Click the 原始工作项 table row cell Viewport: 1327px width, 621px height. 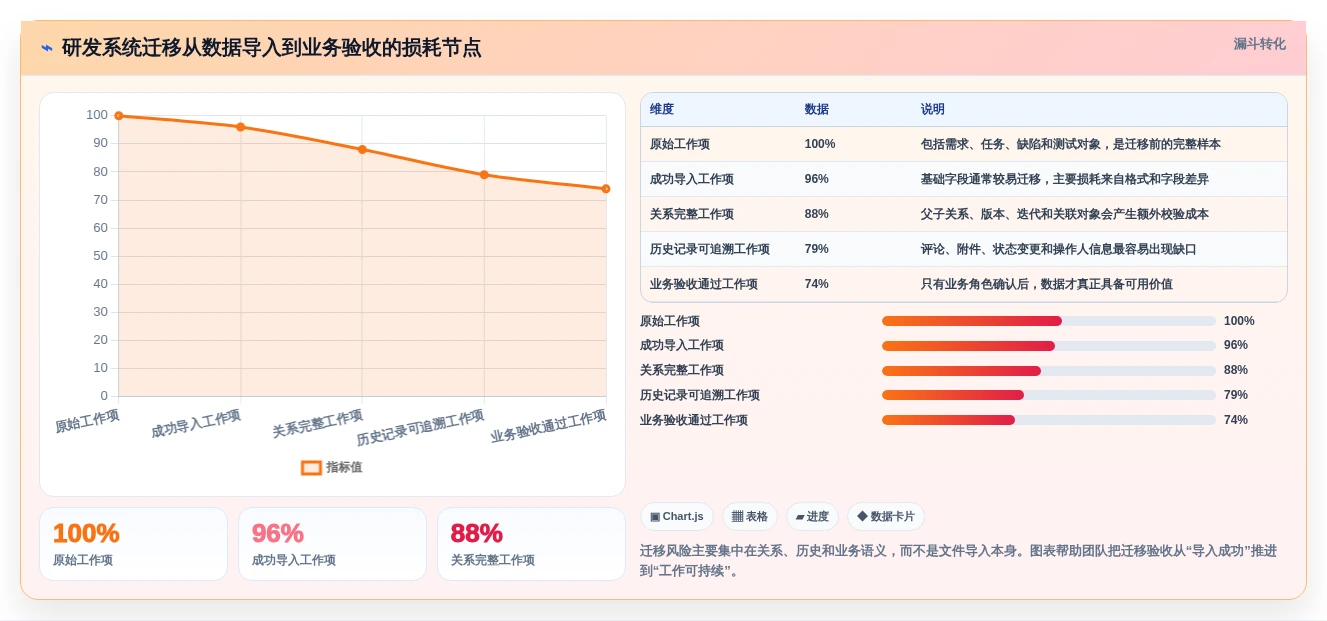[680, 144]
